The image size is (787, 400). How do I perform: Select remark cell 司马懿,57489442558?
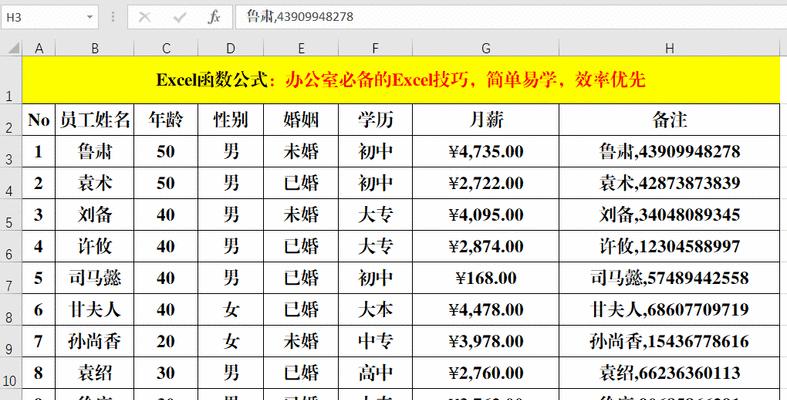pos(670,278)
